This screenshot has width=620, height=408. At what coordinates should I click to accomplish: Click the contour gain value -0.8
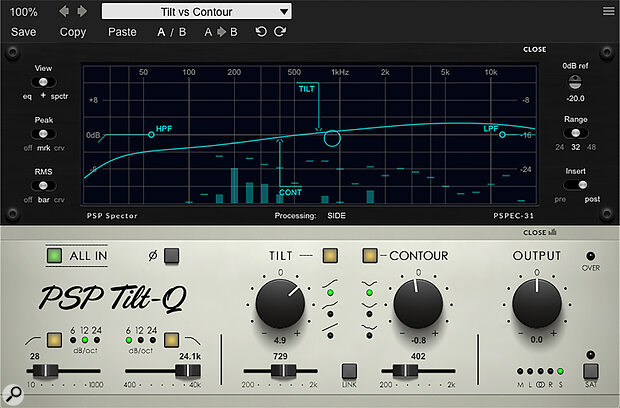click(x=418, y=340)
